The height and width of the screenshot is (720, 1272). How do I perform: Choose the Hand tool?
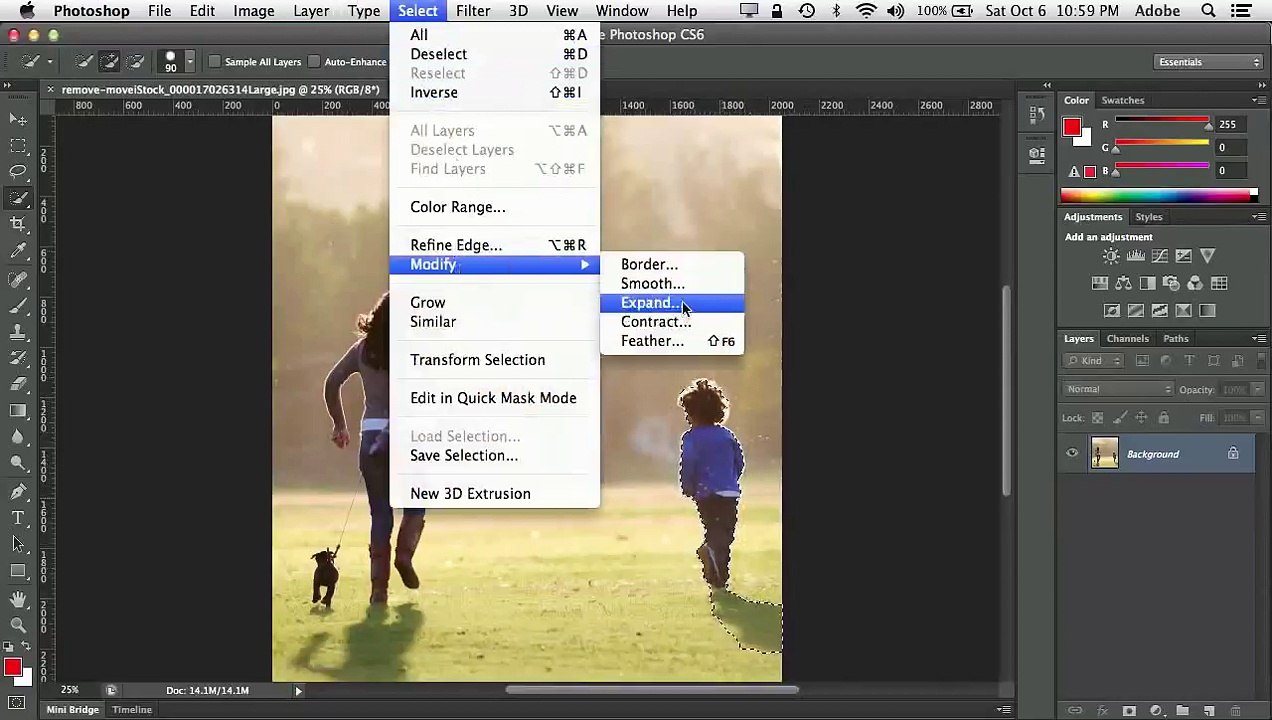click(x=18, y=599)
